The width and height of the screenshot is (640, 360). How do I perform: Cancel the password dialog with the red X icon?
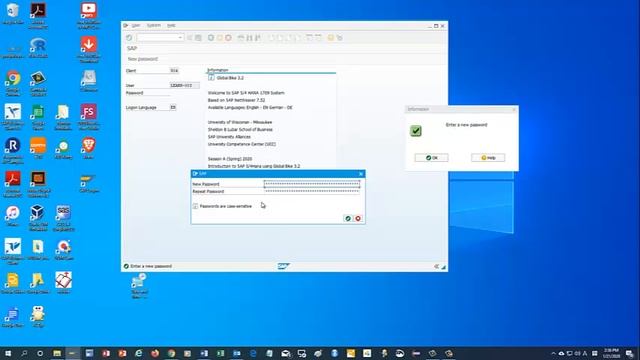pyautogui.click(x=358, y=218)
